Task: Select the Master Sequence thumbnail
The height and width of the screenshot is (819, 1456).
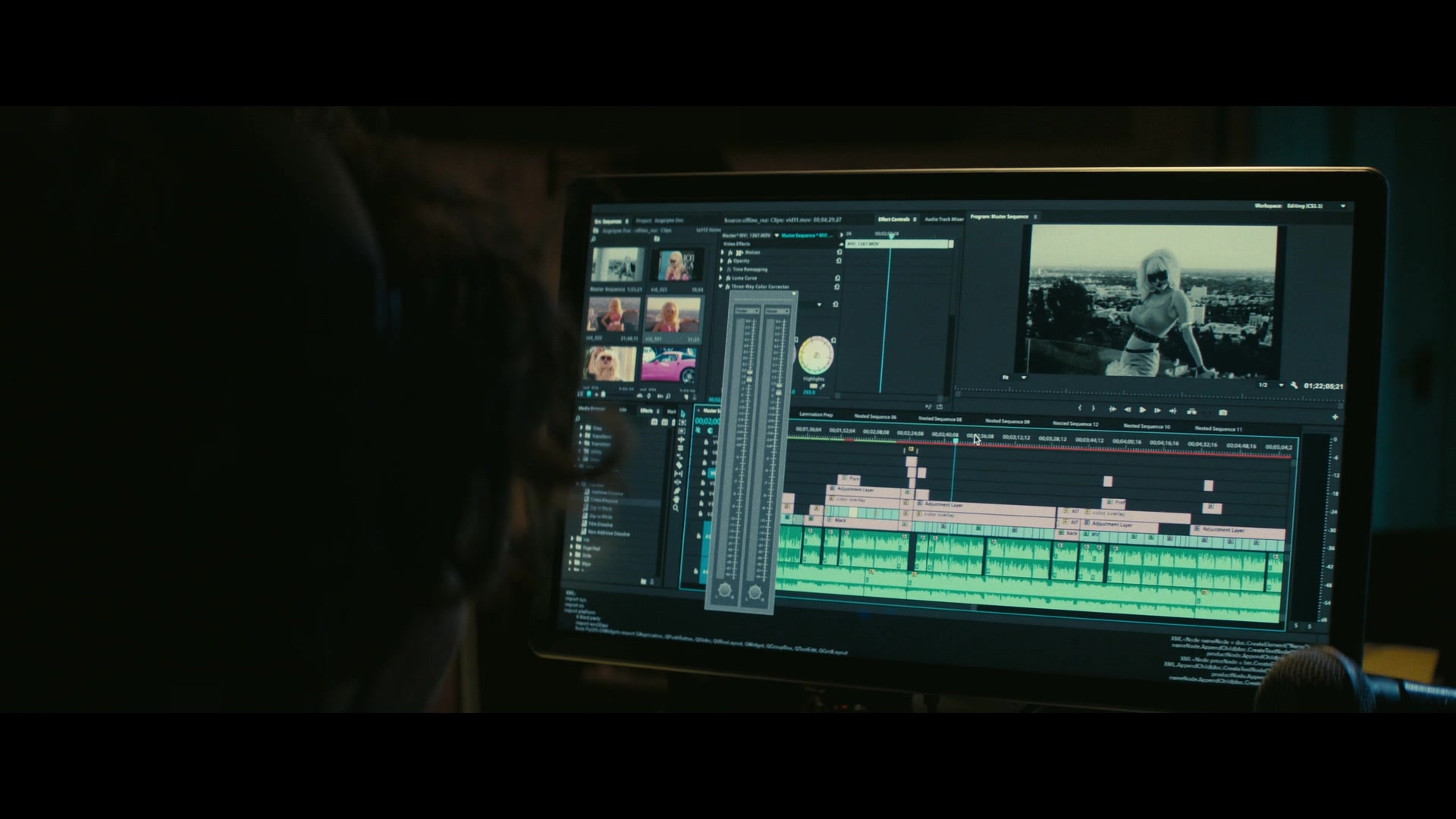Action: coord(617,264)
